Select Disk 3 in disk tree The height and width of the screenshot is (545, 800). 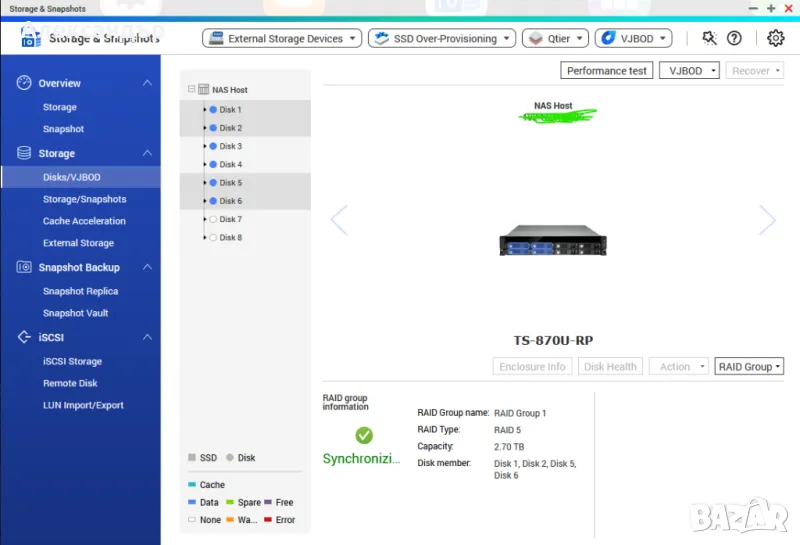point(230,146)
